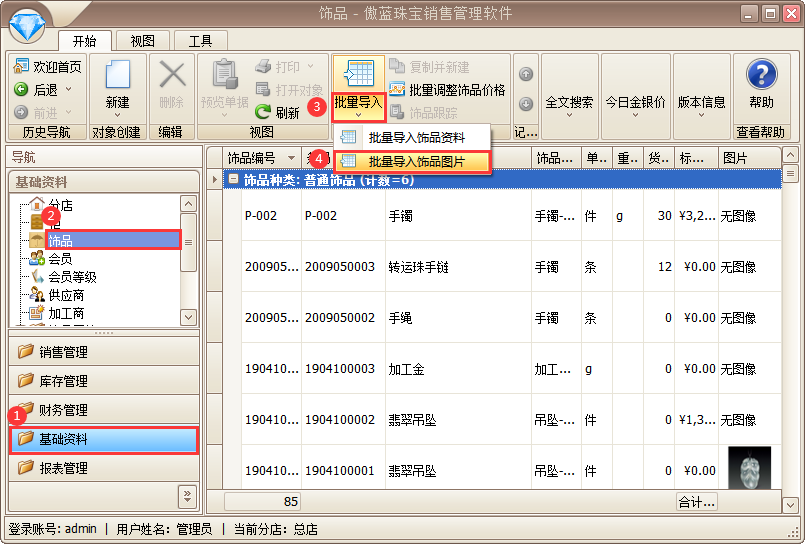Switch to the 开始 ribbon tab
This screenshot has width=805, height=544.
click(x=84, y=41)
